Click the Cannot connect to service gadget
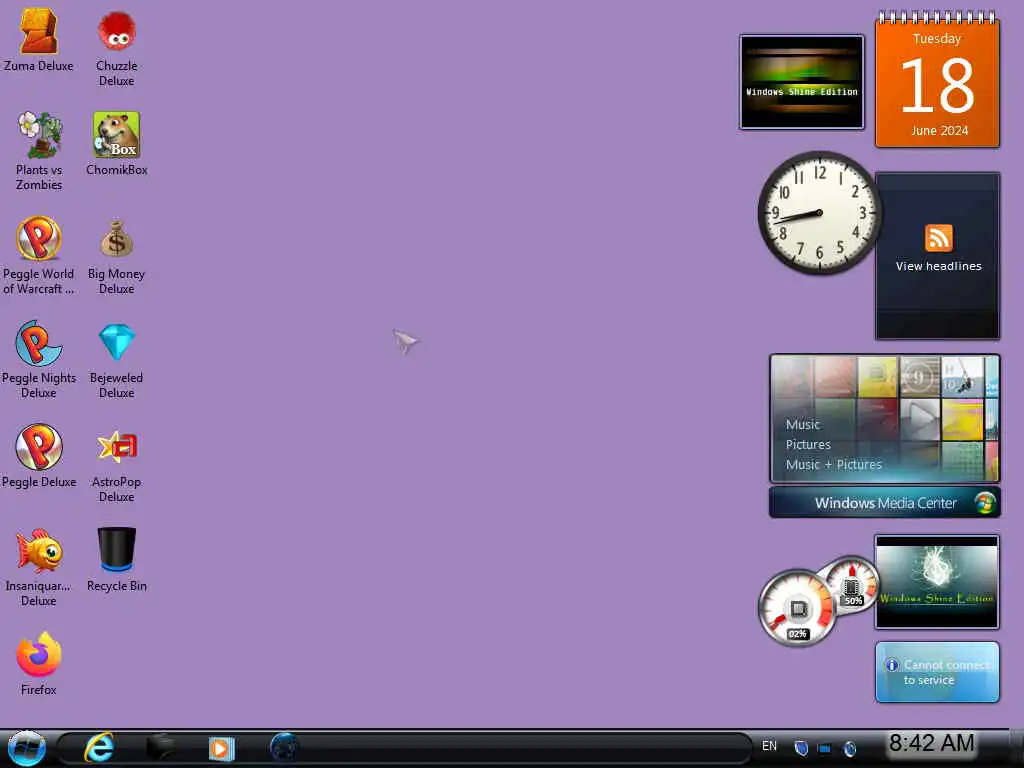1024x768 pixels. click(x=937, y=672)
